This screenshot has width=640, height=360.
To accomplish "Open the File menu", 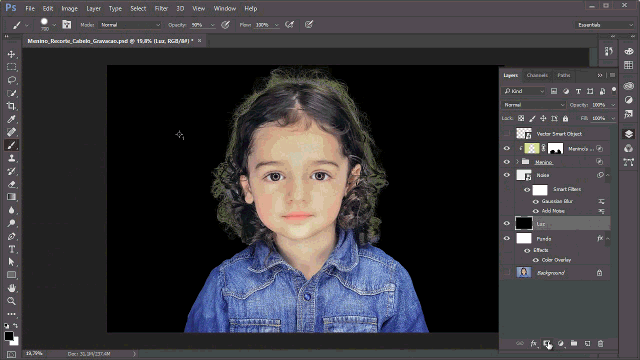I will [30, 8].
